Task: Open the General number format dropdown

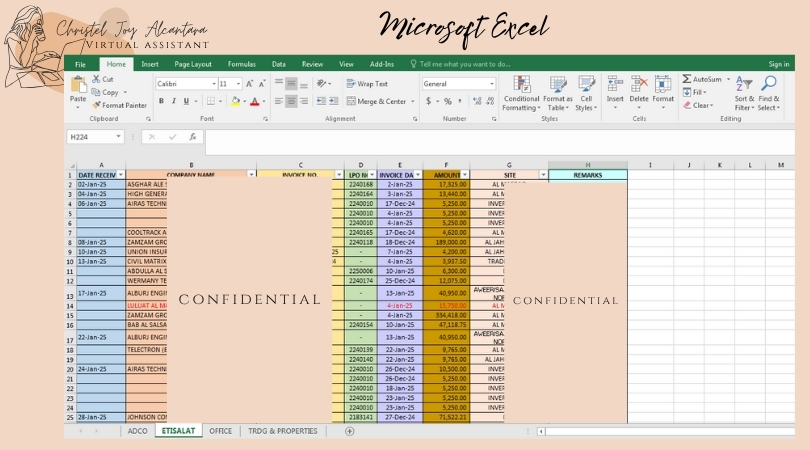Action: click(491, 84)
